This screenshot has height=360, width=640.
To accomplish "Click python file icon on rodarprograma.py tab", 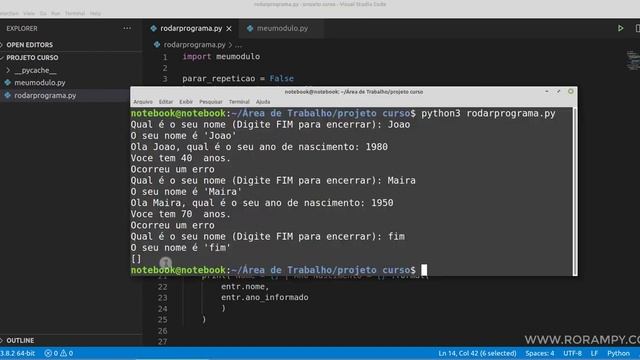I will 153,28.
